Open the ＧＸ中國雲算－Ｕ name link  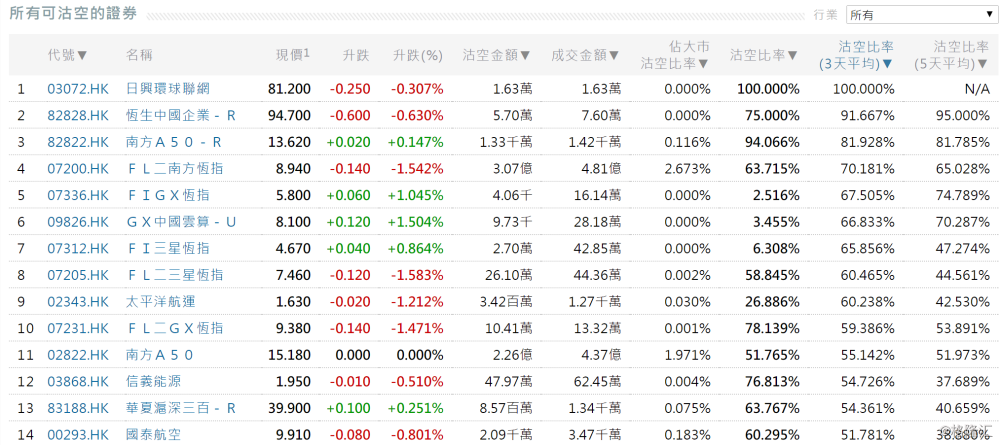click(181, 221)
